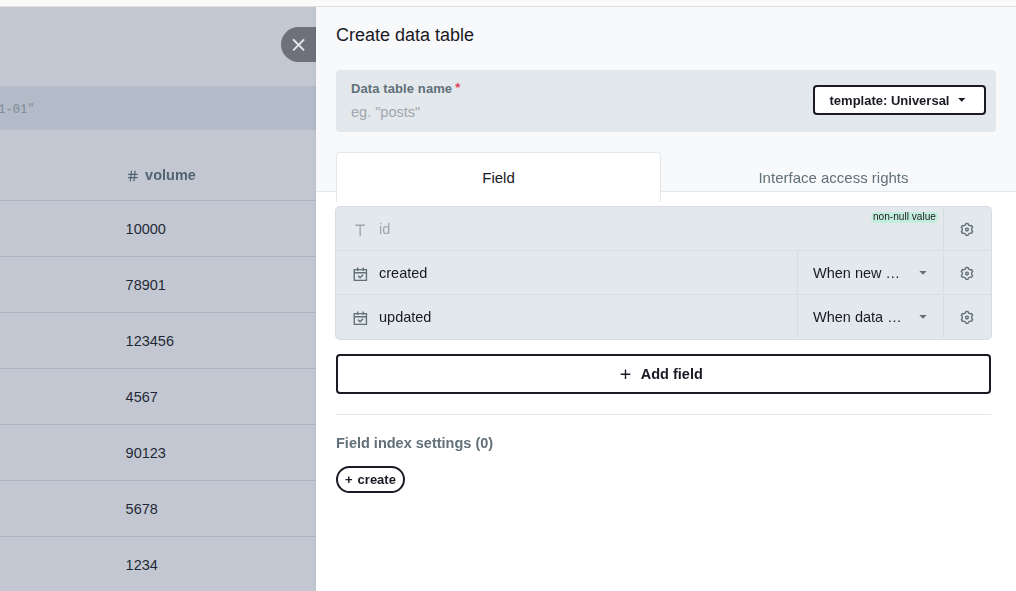Expand the 'When new ...' dropdown for created
Image resolution: width=1016 pixels, height=591 pixels.
click(x=870, y=273)
